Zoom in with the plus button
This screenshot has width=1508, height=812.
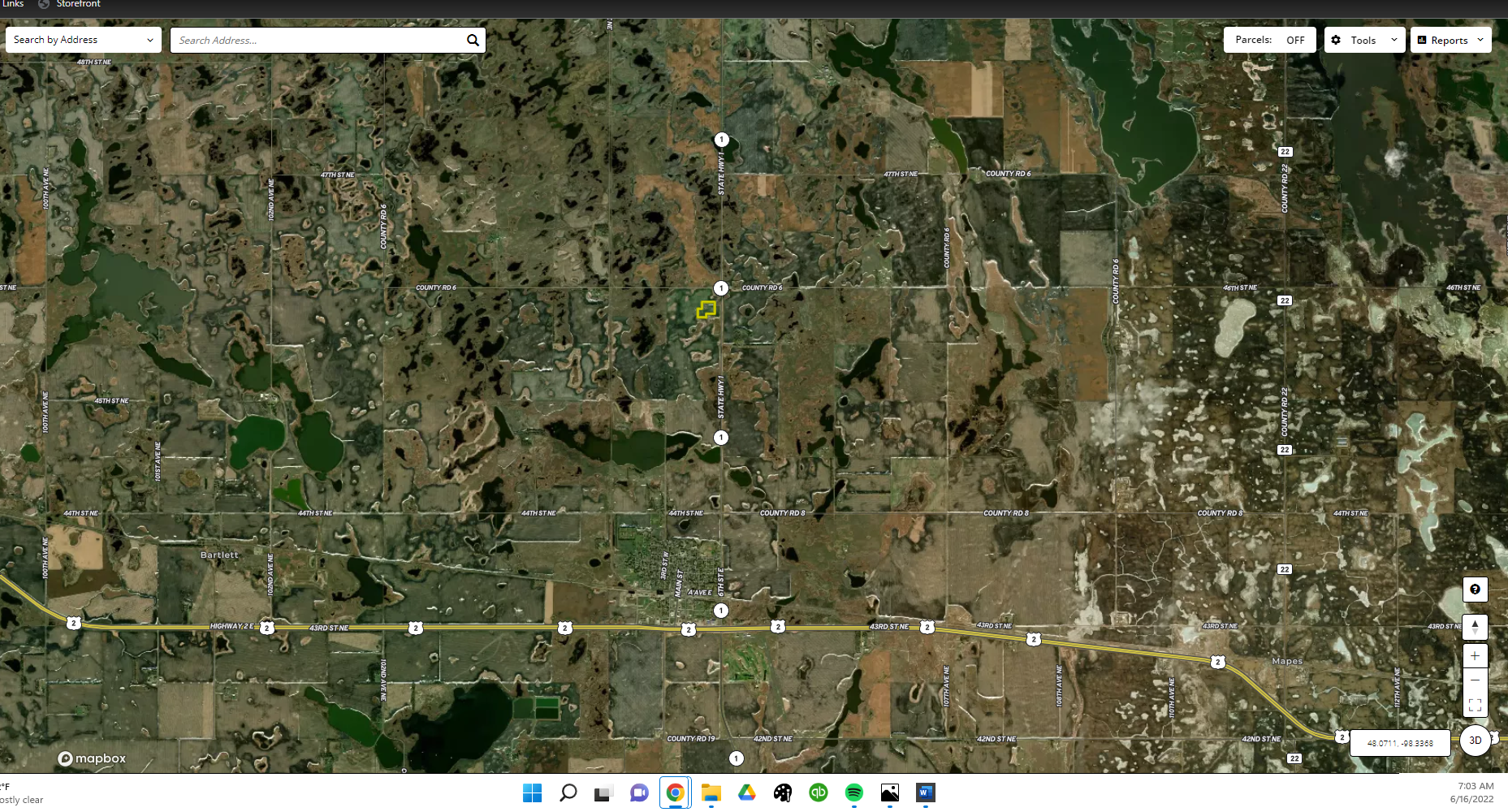1475,656
